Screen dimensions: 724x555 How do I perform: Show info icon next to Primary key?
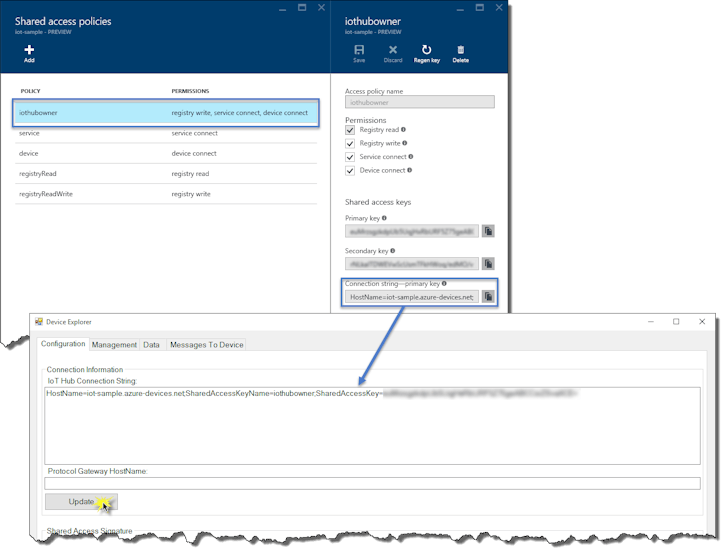click(x=384, y=218)
